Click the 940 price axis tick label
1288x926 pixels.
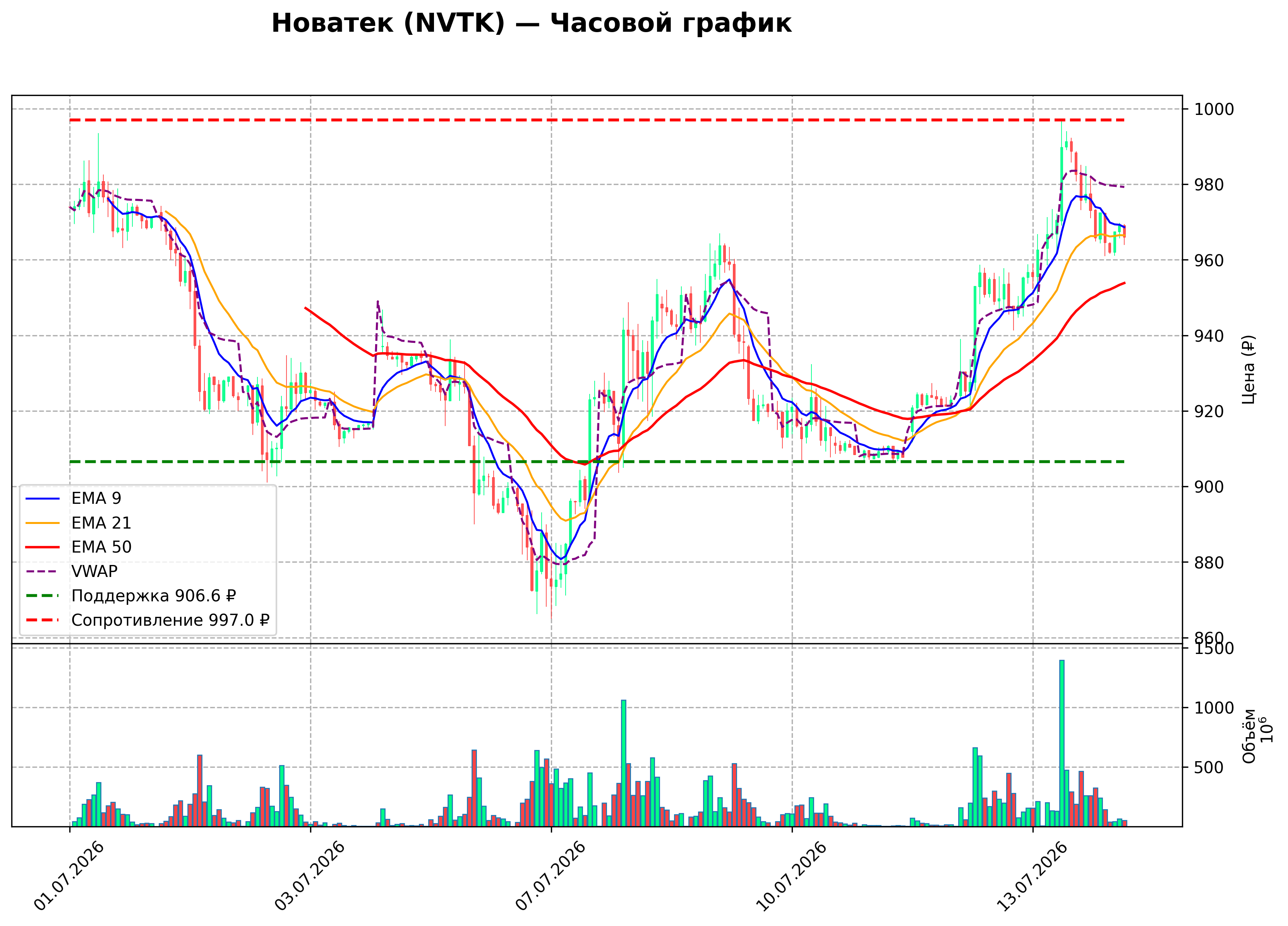(x=1209, y=336)
